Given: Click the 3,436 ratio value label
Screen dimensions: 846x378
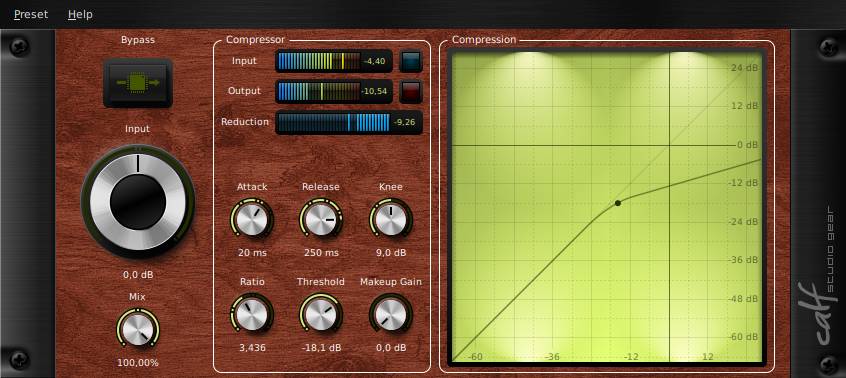Looking at the screenshot, I should click(x=252, y=348).
